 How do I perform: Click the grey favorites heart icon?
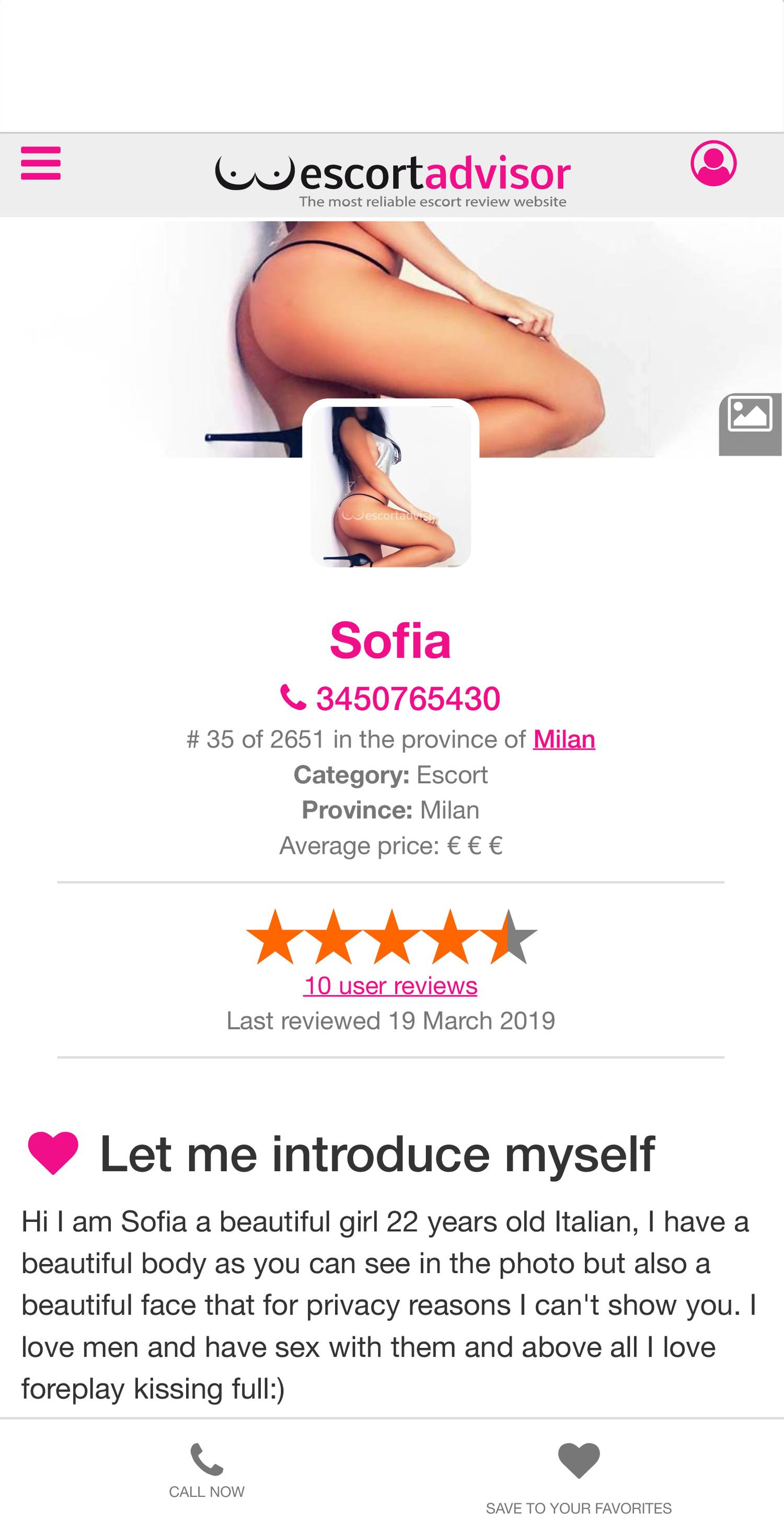579,1460
